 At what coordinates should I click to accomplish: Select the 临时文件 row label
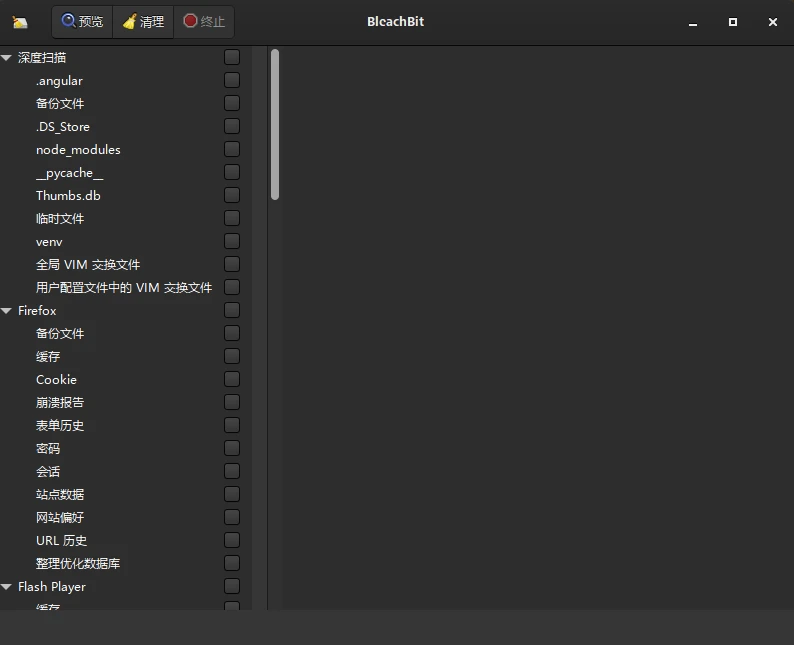point(60,219)
